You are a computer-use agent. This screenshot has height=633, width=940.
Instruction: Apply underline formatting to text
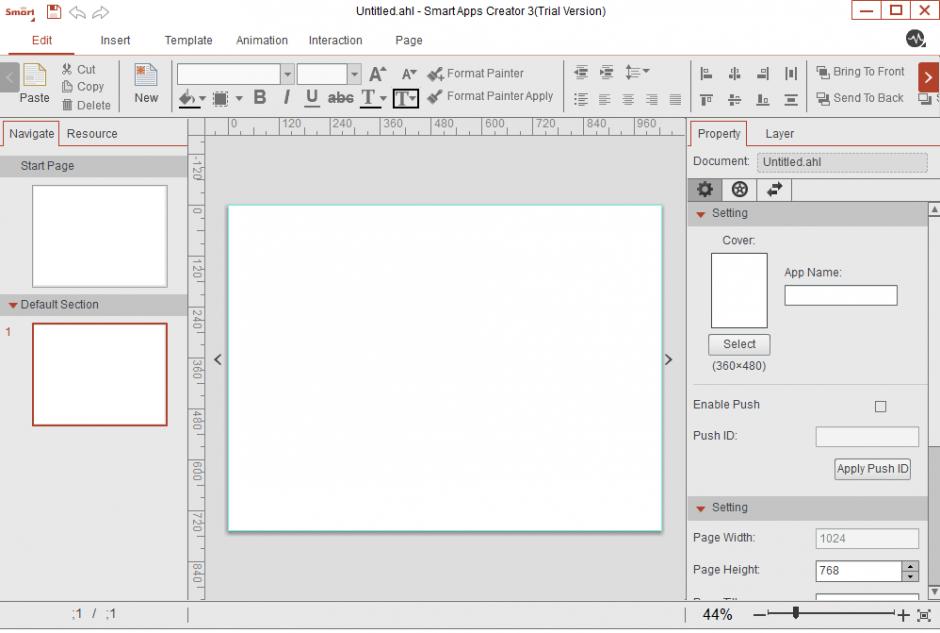click(x=312, y=98)
